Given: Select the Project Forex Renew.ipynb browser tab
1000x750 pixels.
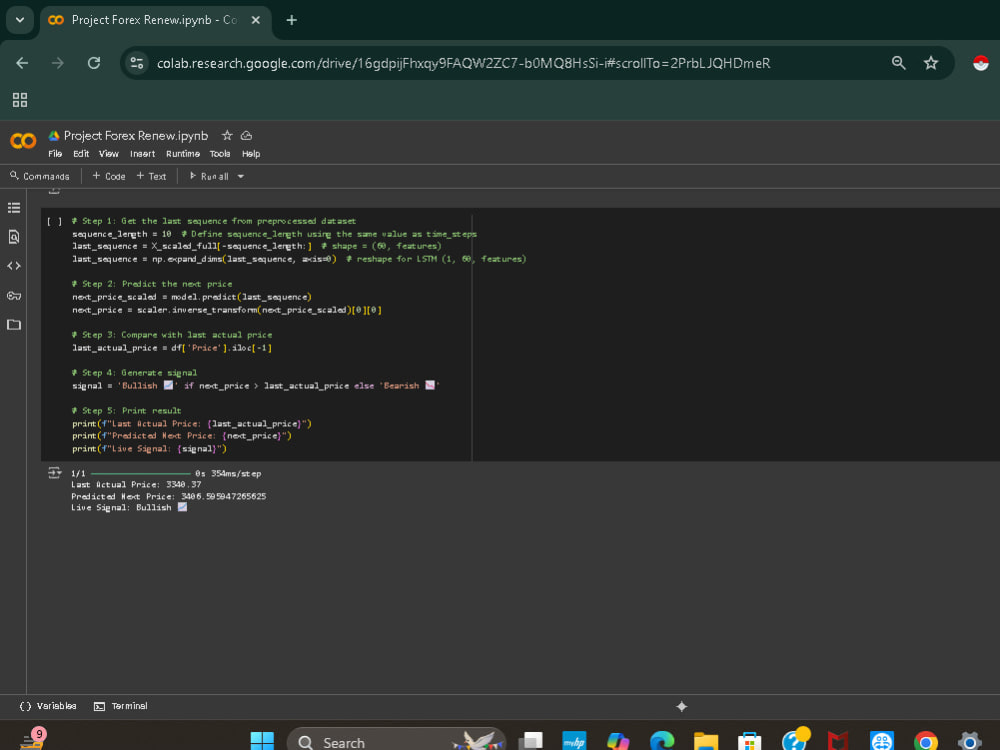Looking at the screenshot, I should 156,20.
